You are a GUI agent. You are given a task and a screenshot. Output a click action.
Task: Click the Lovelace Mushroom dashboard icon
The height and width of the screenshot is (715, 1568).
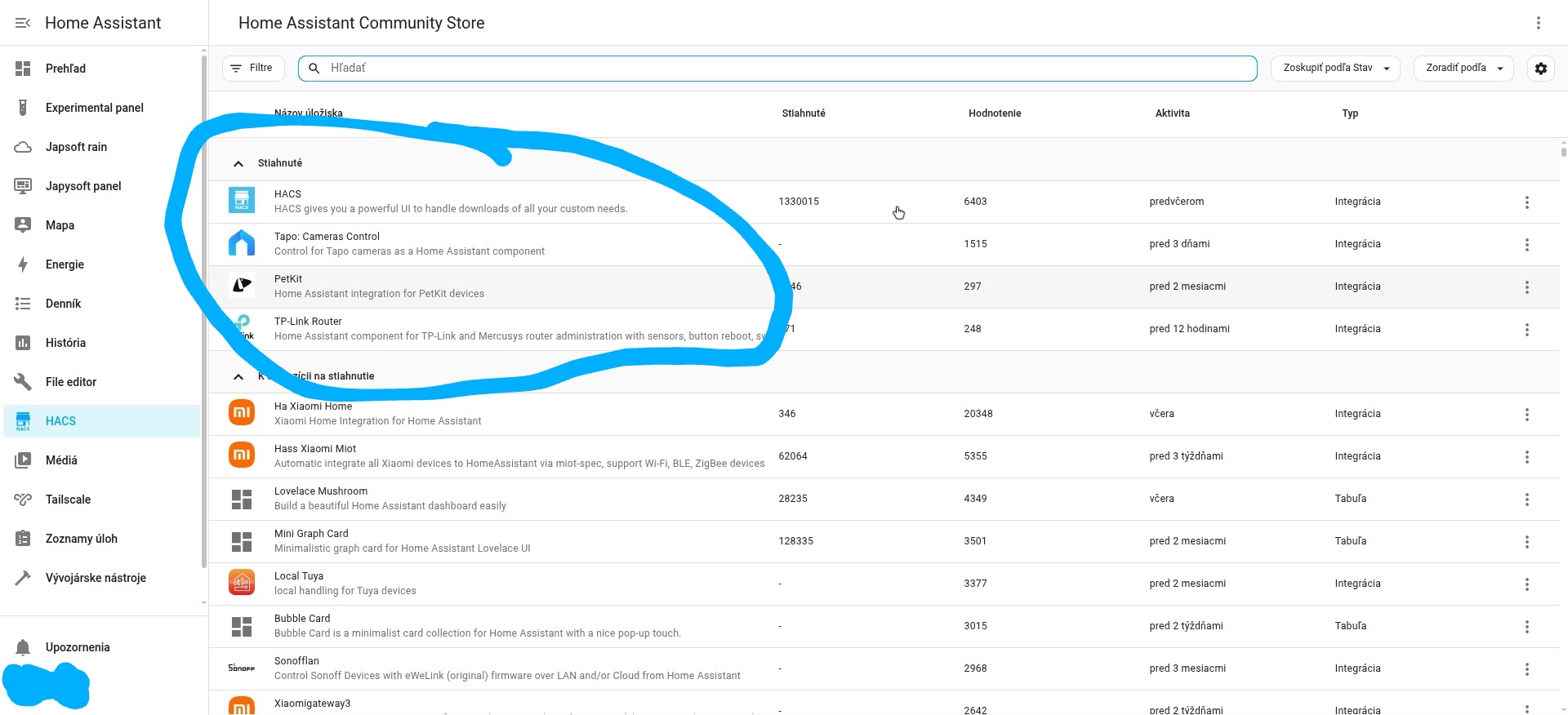point(242,499)
